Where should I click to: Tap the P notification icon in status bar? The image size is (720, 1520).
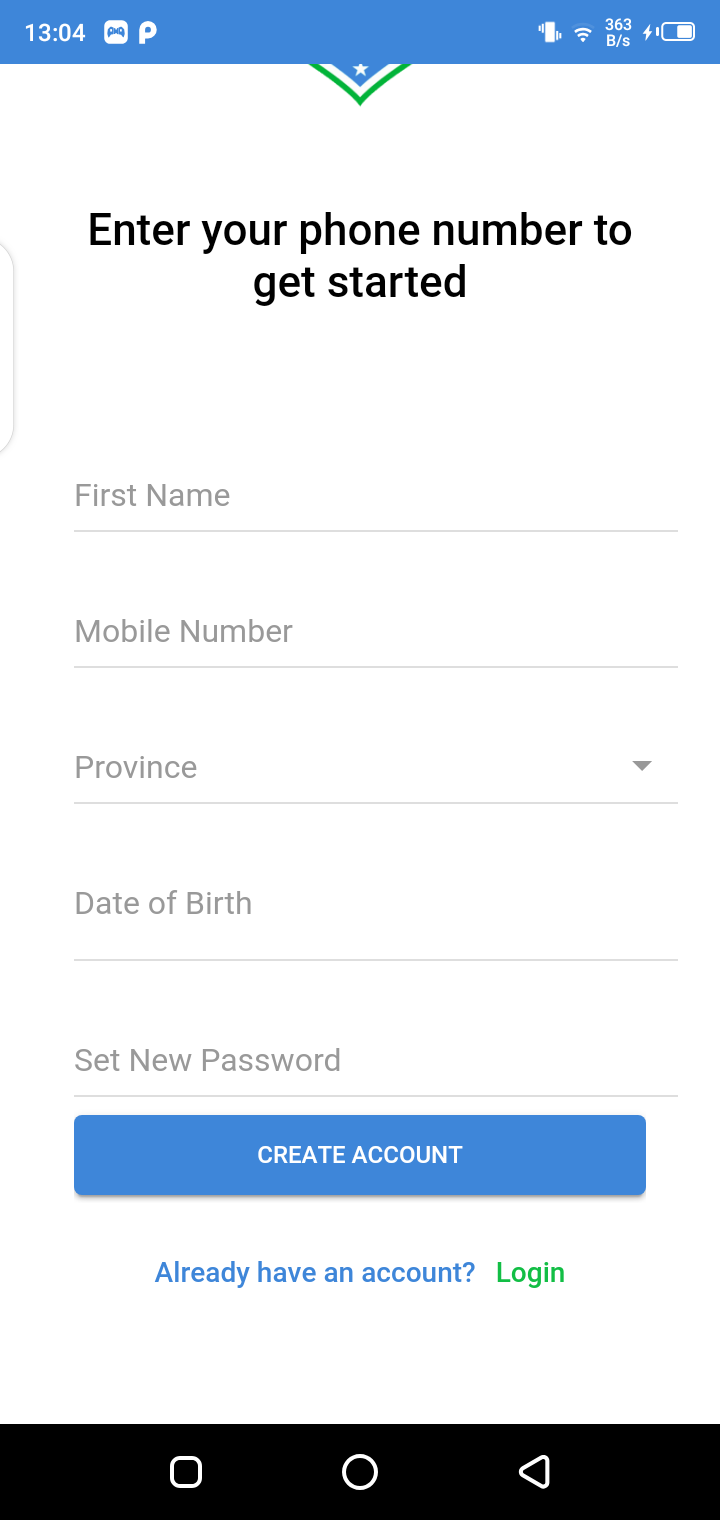148,33
